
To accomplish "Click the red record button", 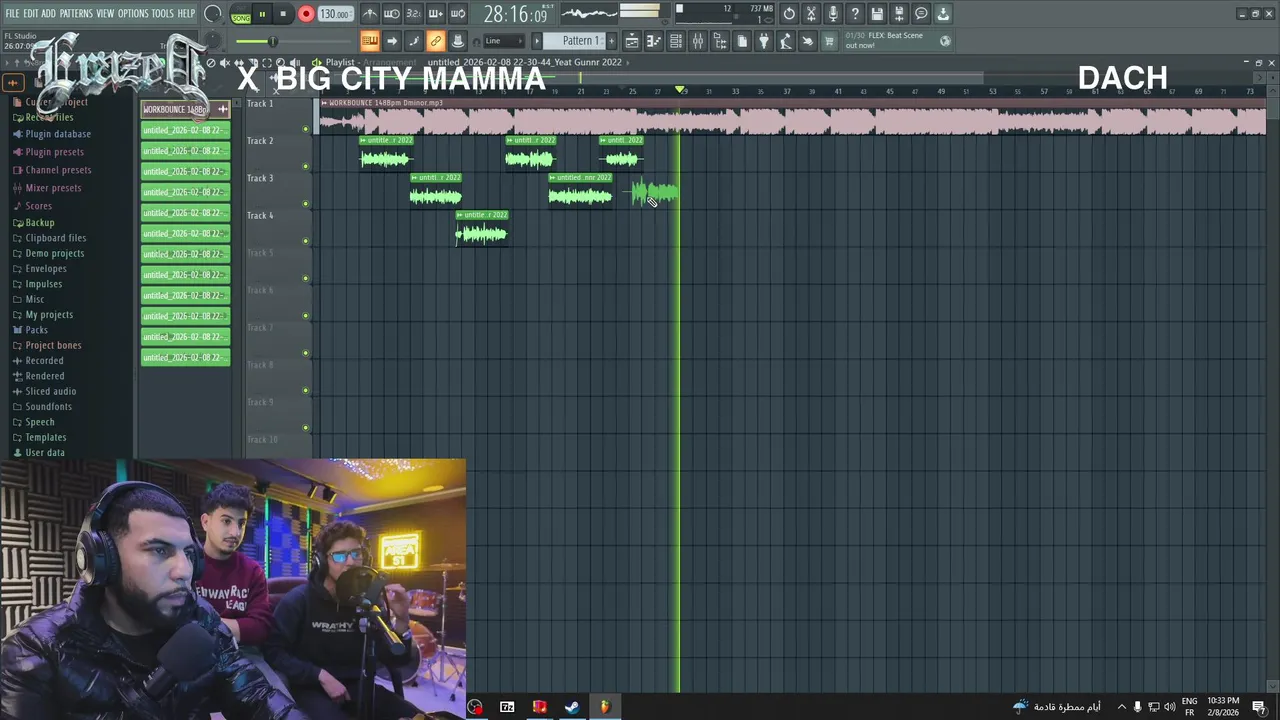I will click(x=306, y=15).
